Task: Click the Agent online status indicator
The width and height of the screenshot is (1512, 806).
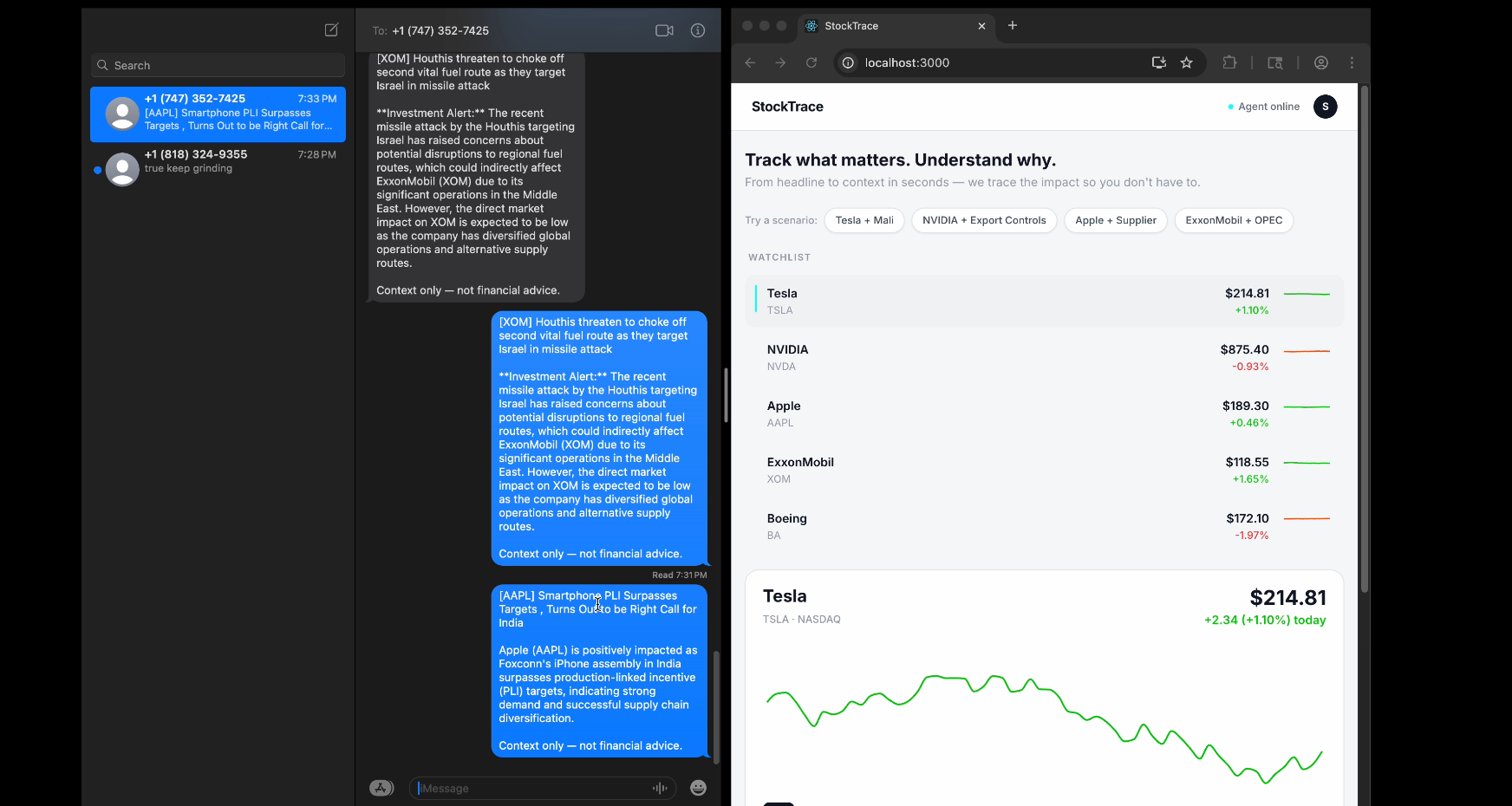Action: [x=1264, y=107]
